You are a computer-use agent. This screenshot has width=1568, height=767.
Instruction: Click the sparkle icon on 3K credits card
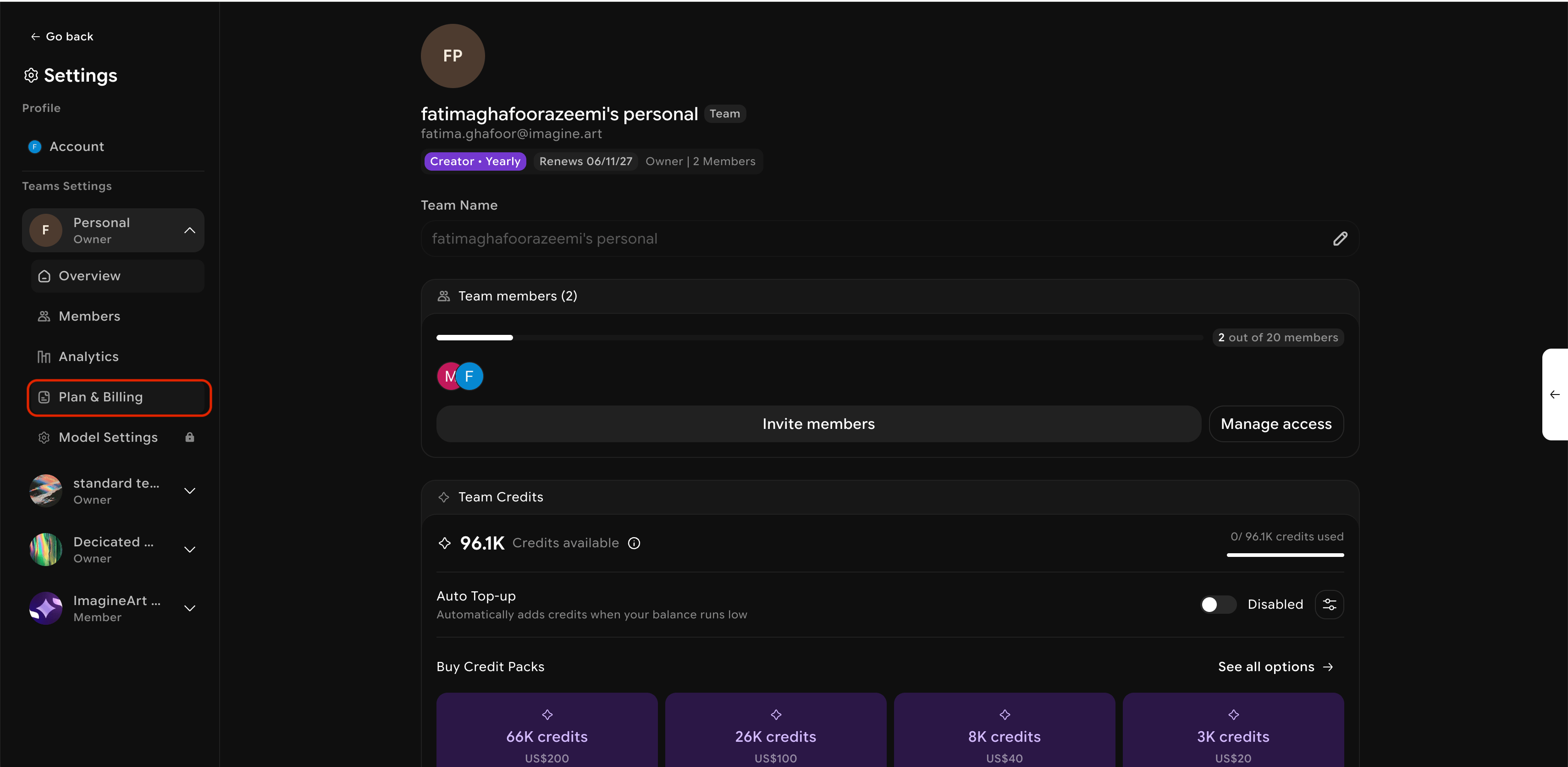click(x=1234, y=715)
